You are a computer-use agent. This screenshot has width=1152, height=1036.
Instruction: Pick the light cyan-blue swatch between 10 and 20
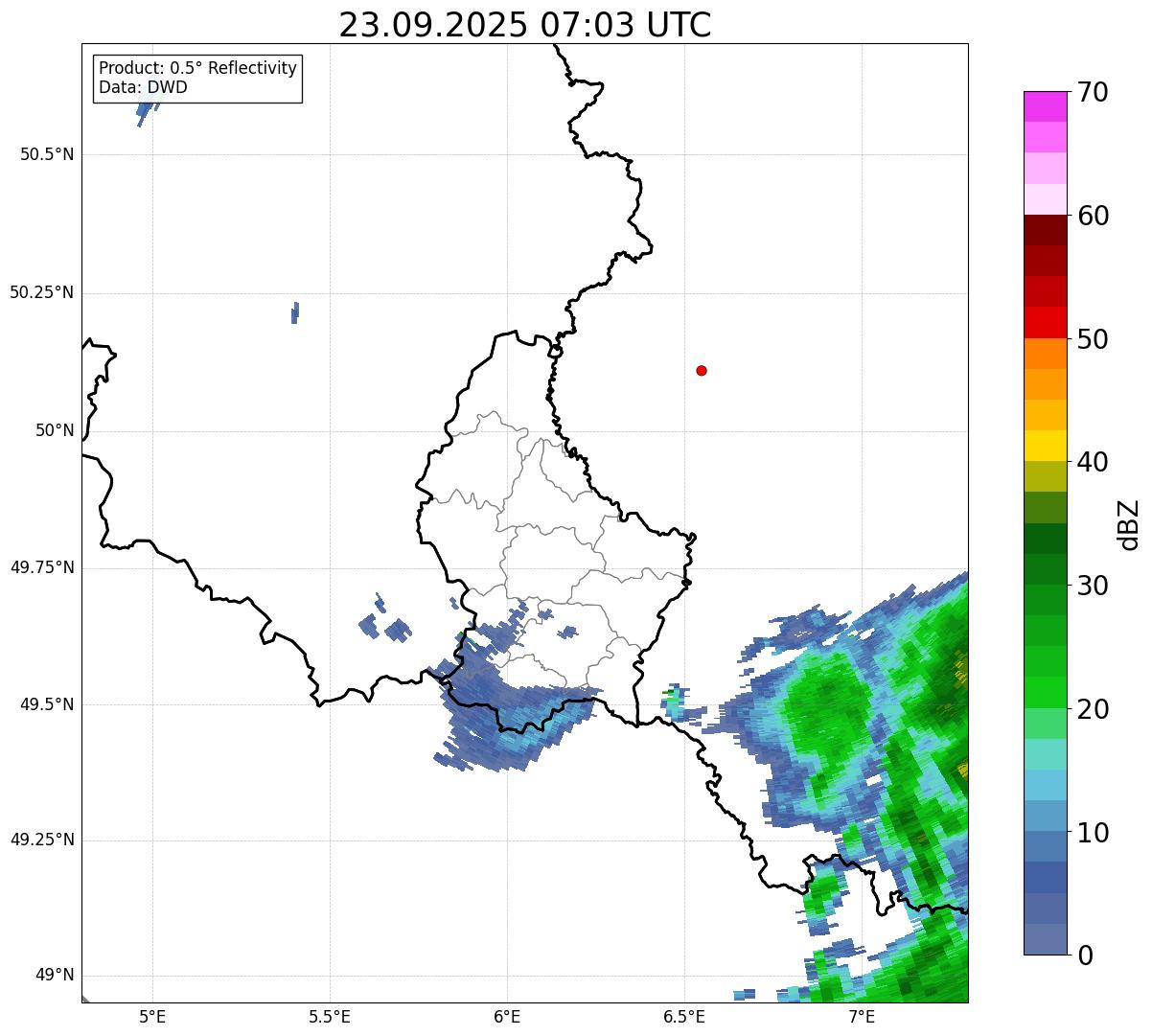(1046, 785)
